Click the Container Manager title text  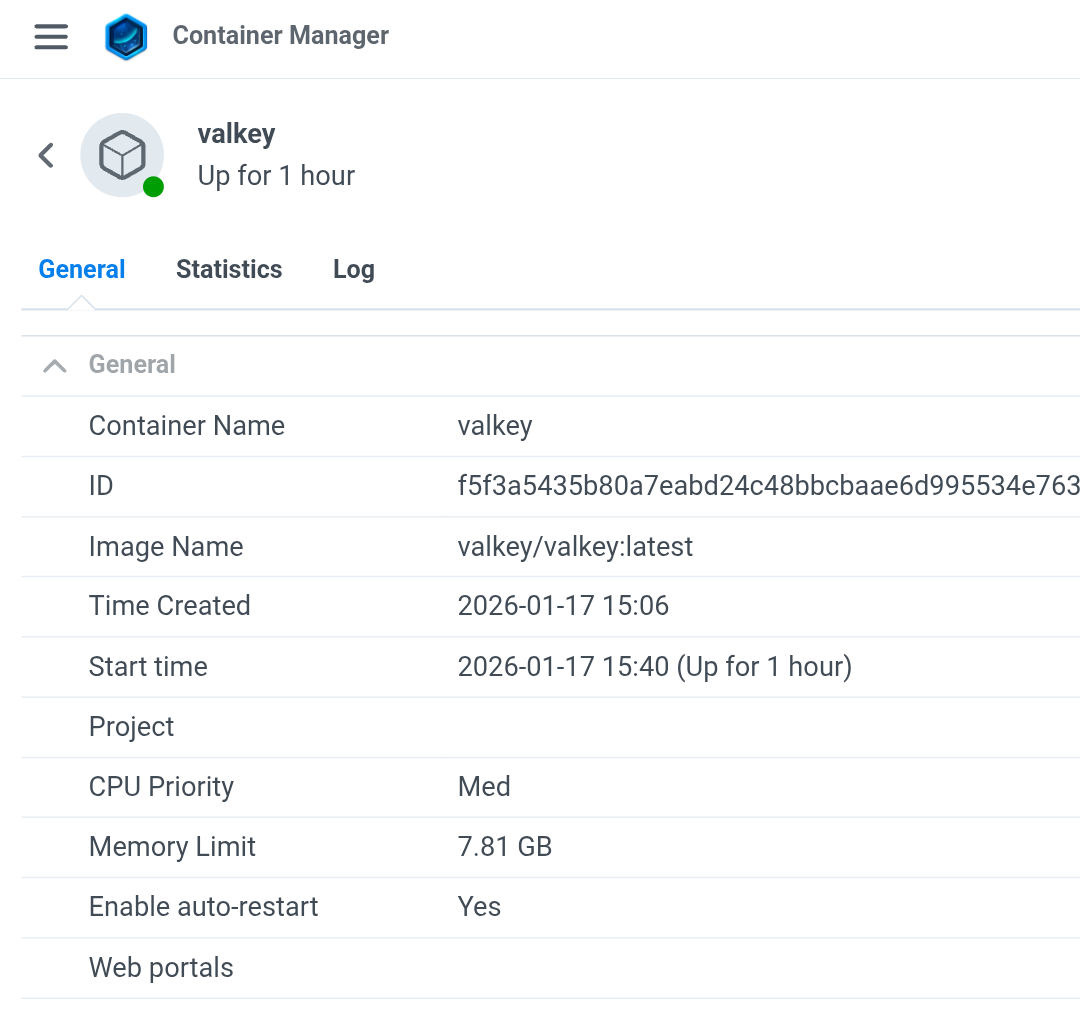tap(280, 36)
